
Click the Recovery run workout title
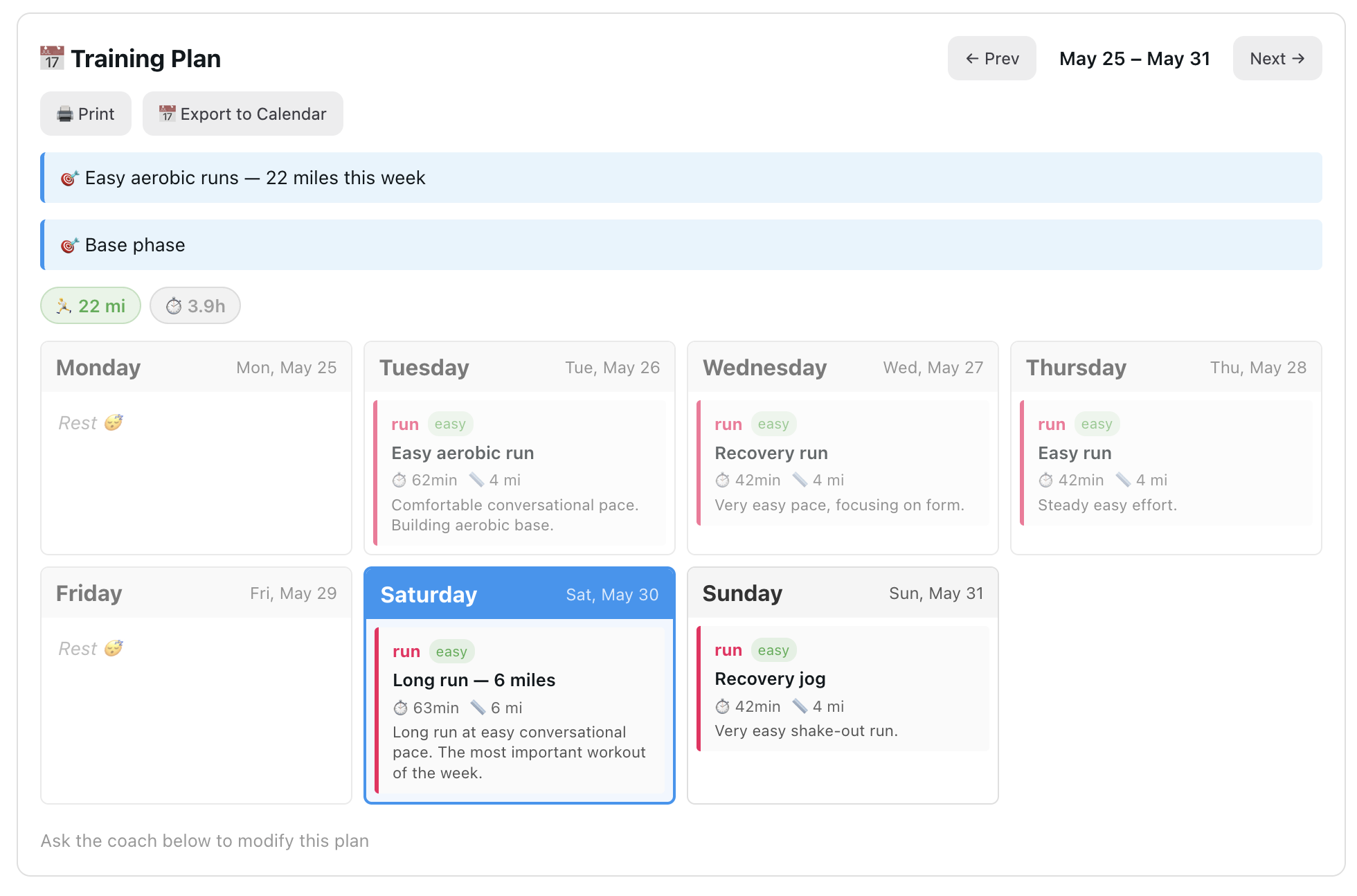[x=771, y=453]
